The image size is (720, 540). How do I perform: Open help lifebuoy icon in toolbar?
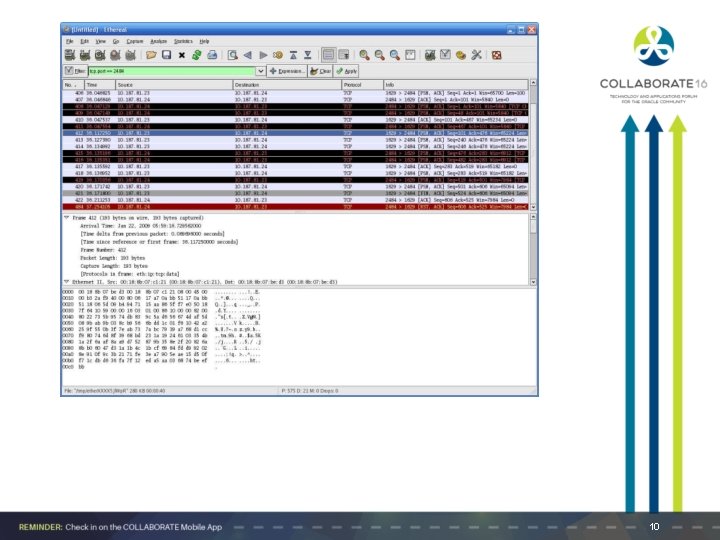click(x=496, y=55)
